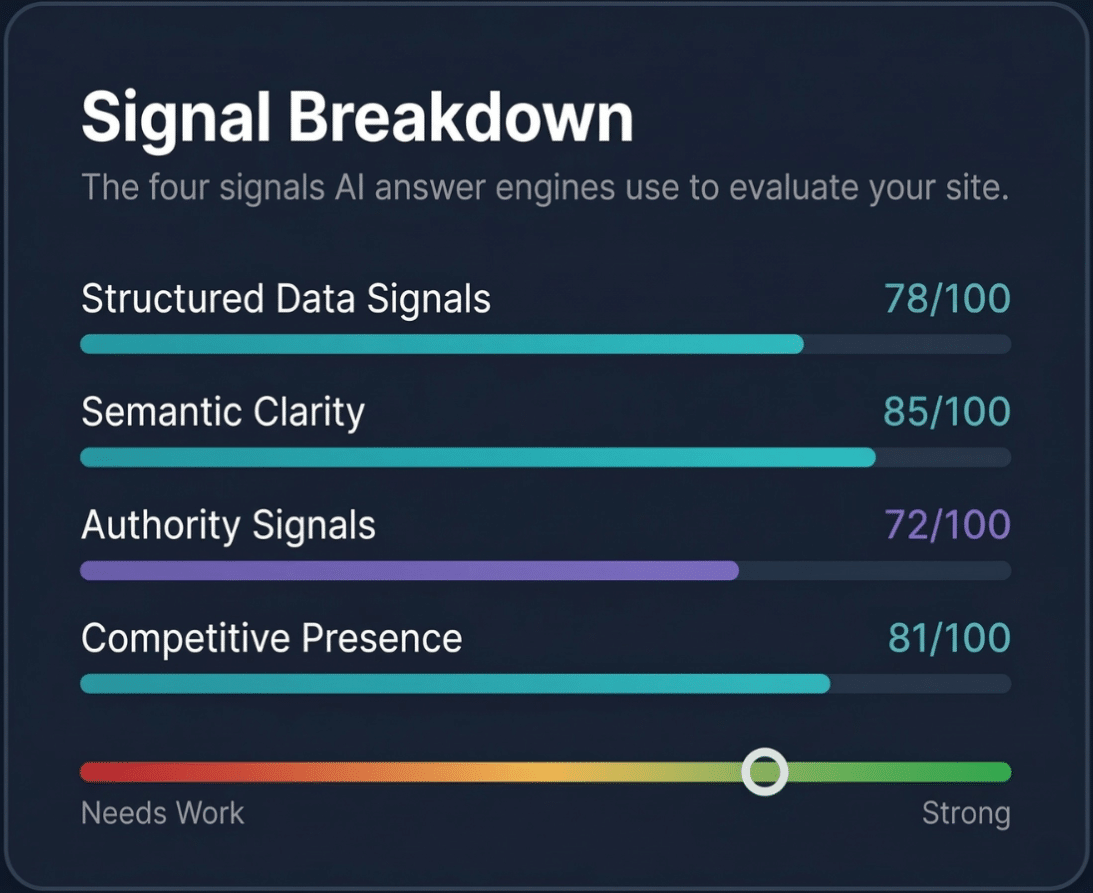The image size is (1093, 893).
Task: Click the circular slider handle on the gradient
Action: coord(765,771)
